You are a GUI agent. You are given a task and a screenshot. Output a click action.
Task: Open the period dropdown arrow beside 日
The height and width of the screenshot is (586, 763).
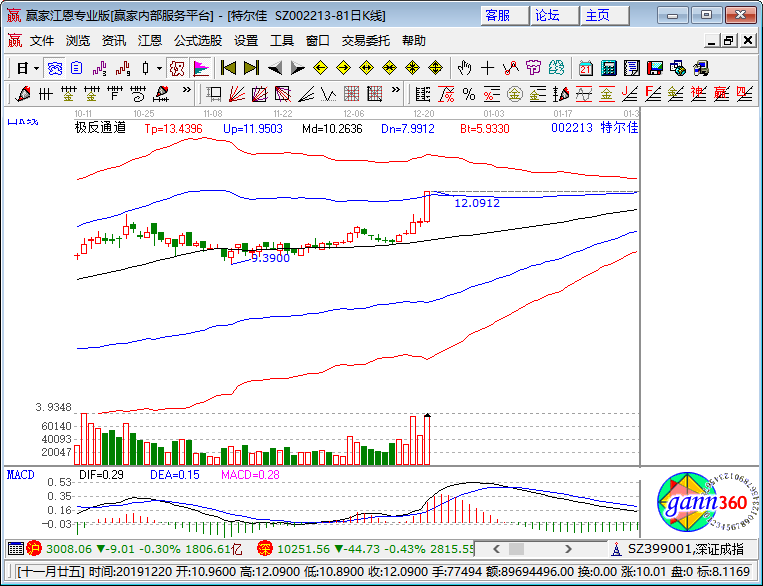36,69
